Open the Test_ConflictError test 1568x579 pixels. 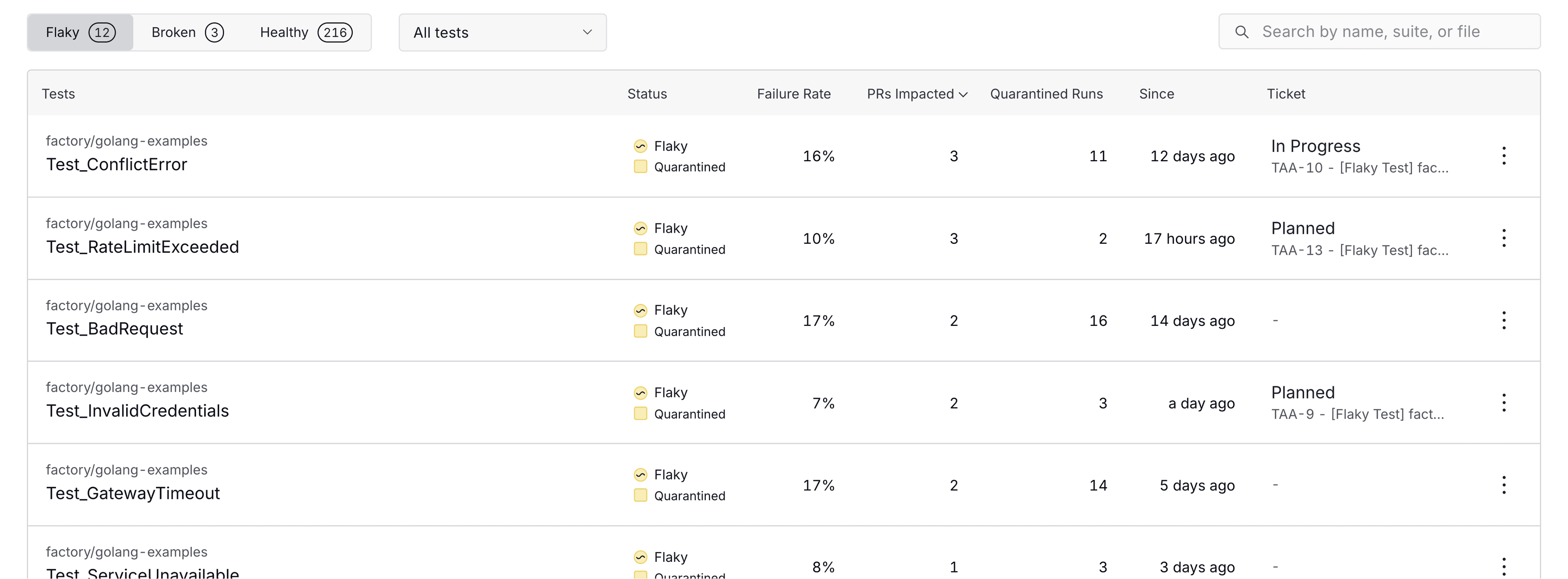click(117, 165)
